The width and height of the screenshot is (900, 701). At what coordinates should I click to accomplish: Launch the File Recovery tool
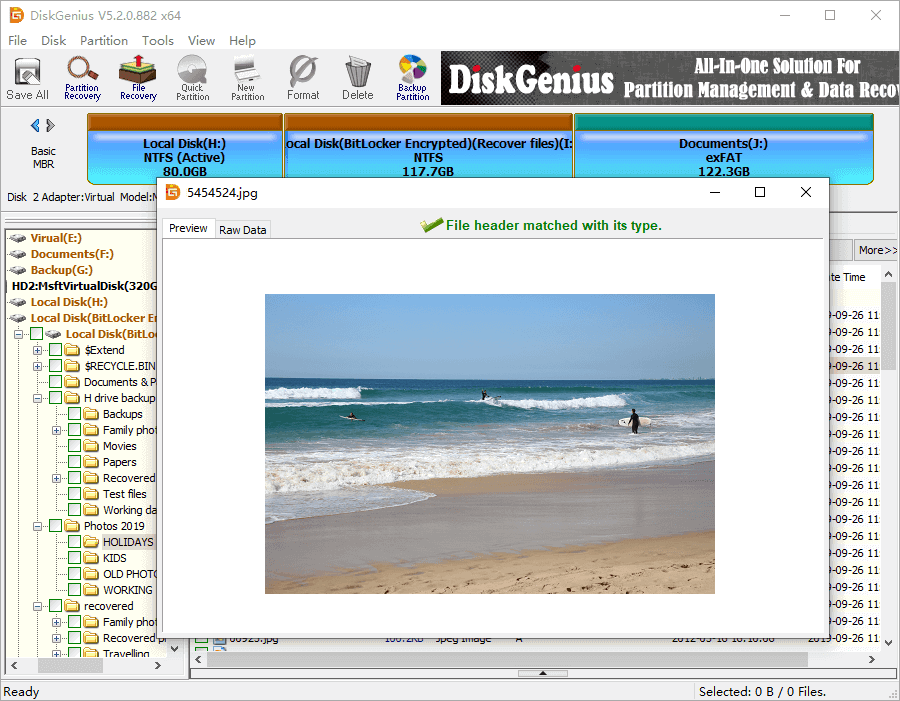pyautogui.click(x=138, y=78)
